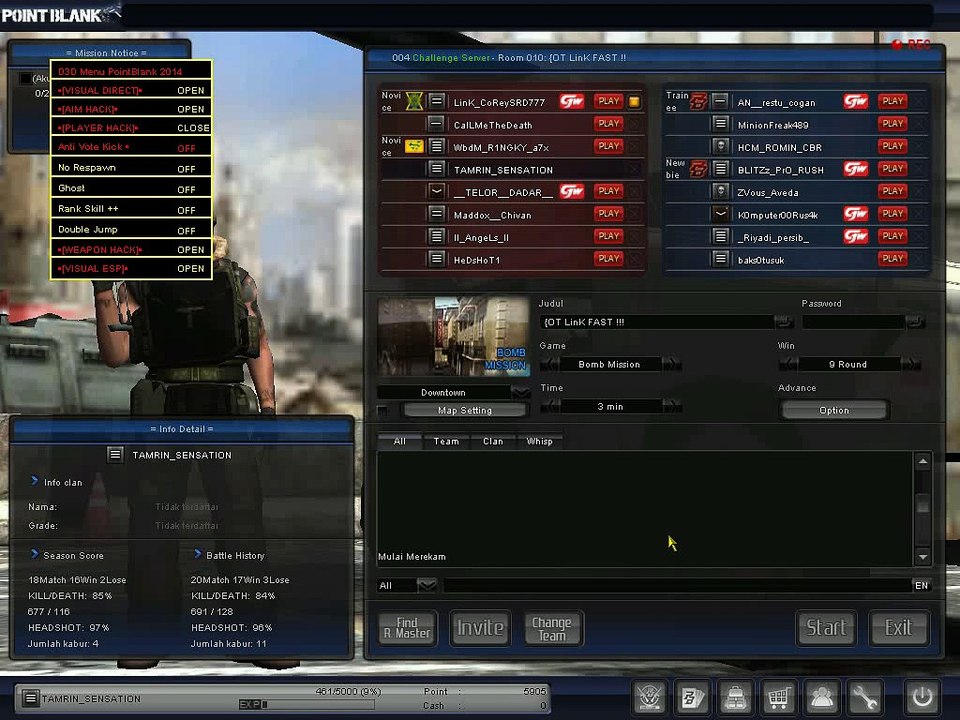Screen dimensions: 960x720
Task: Click the next arrow beside 3 min
Action: [x=672, y=406]
